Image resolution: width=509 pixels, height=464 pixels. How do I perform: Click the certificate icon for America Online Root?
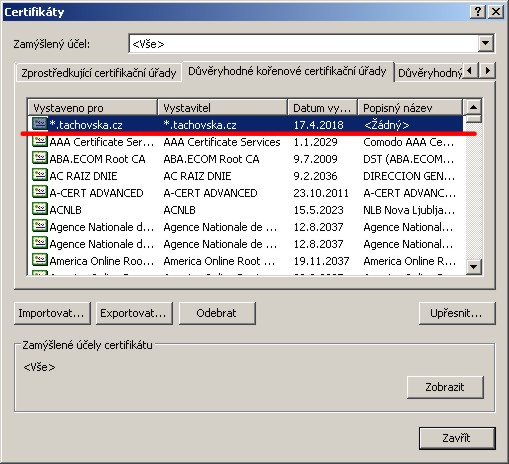(x=40, y=260)
